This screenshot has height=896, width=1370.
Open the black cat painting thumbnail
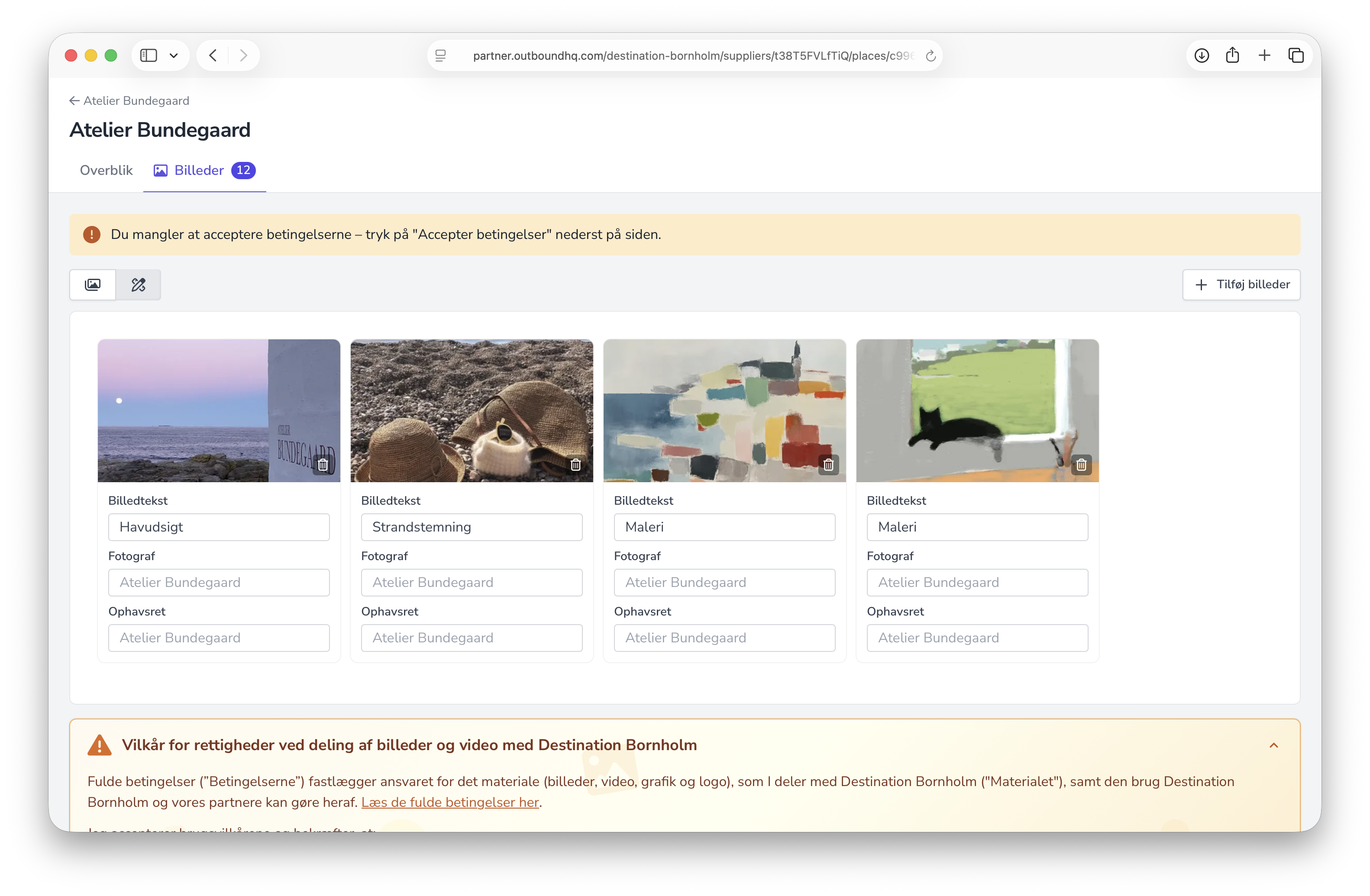tap(977, 410)
